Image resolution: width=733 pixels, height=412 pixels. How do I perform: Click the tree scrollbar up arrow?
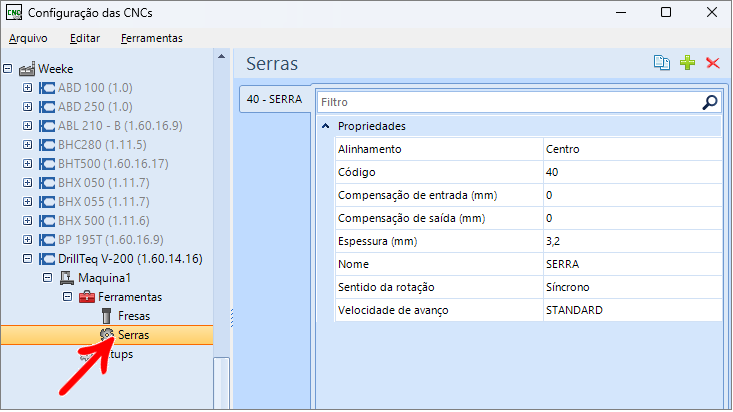tap(222, 57)
